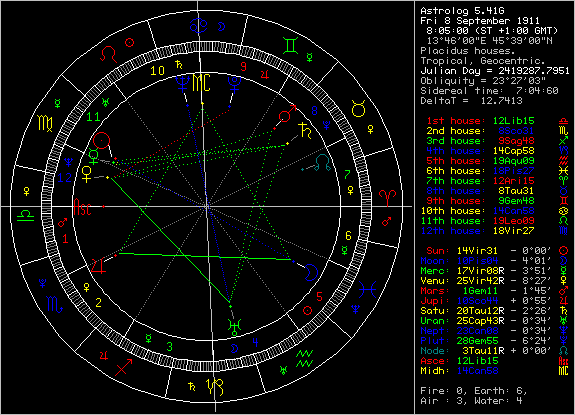Screen dimensions: 575x415
Task: Select the yellow Saturn glyph near Mars
Action: tap(304, 131)
